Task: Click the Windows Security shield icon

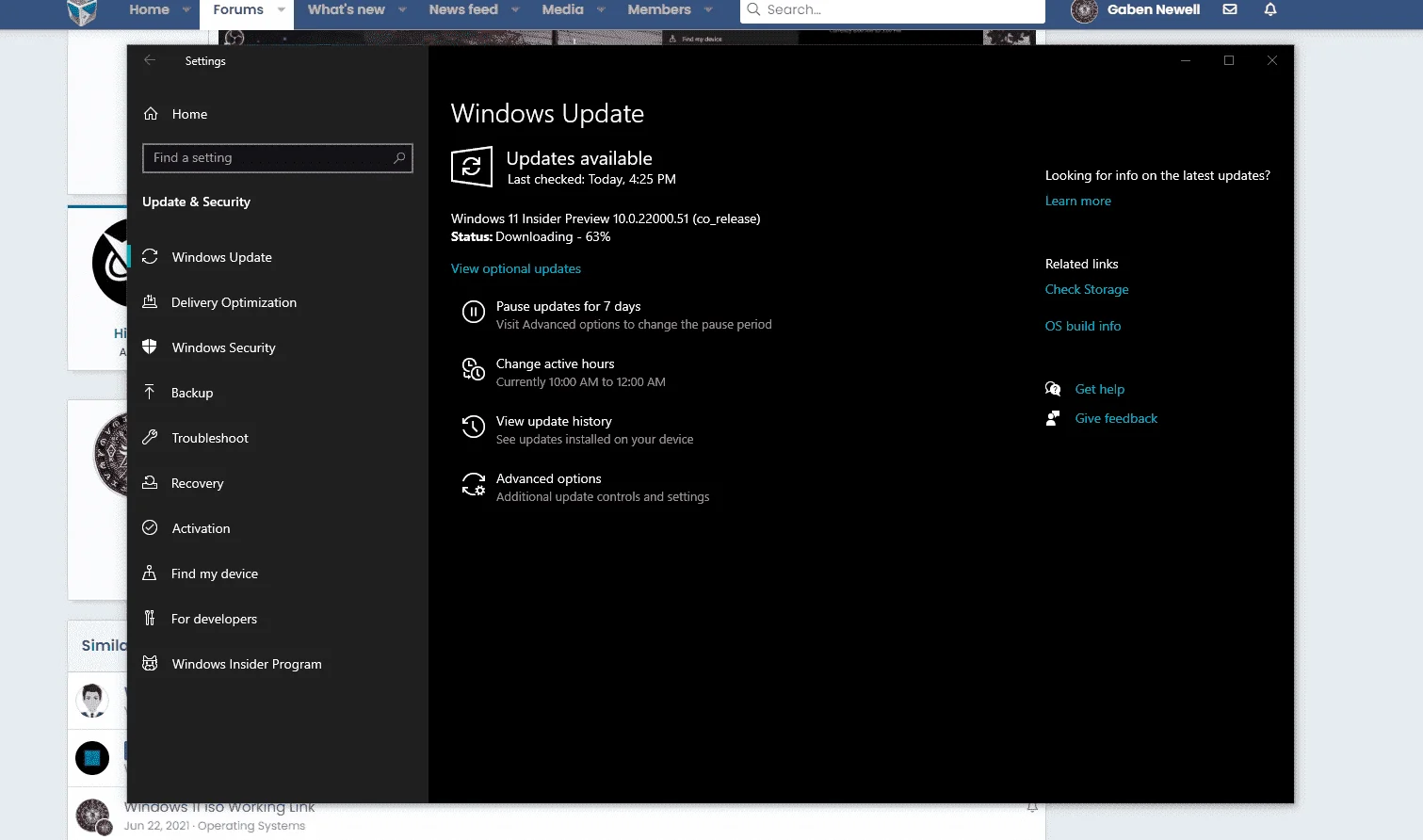Action: [150, 347]
